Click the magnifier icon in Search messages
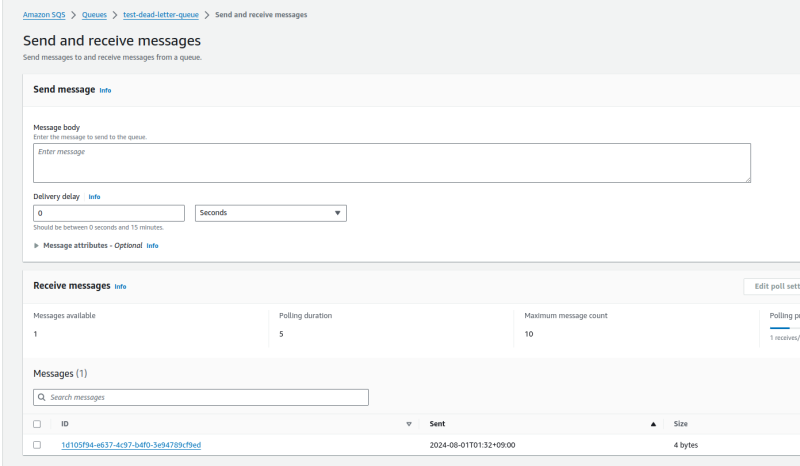Image resolution: width=800 pixels, height=466 pixels. (x=40, y=397)
